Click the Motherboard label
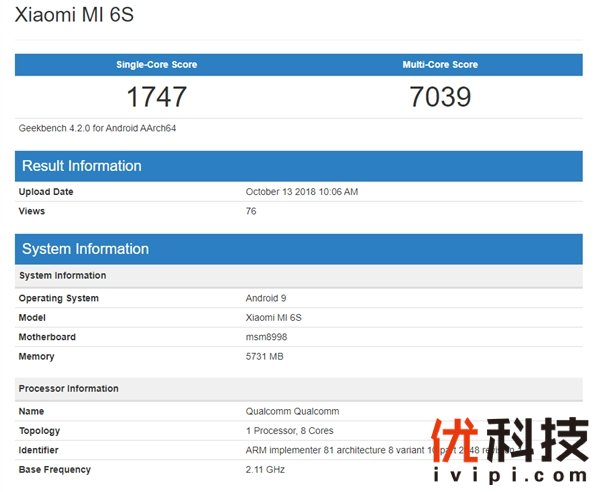600x492 pixels. pyautogui.click(x=47, y=337)
